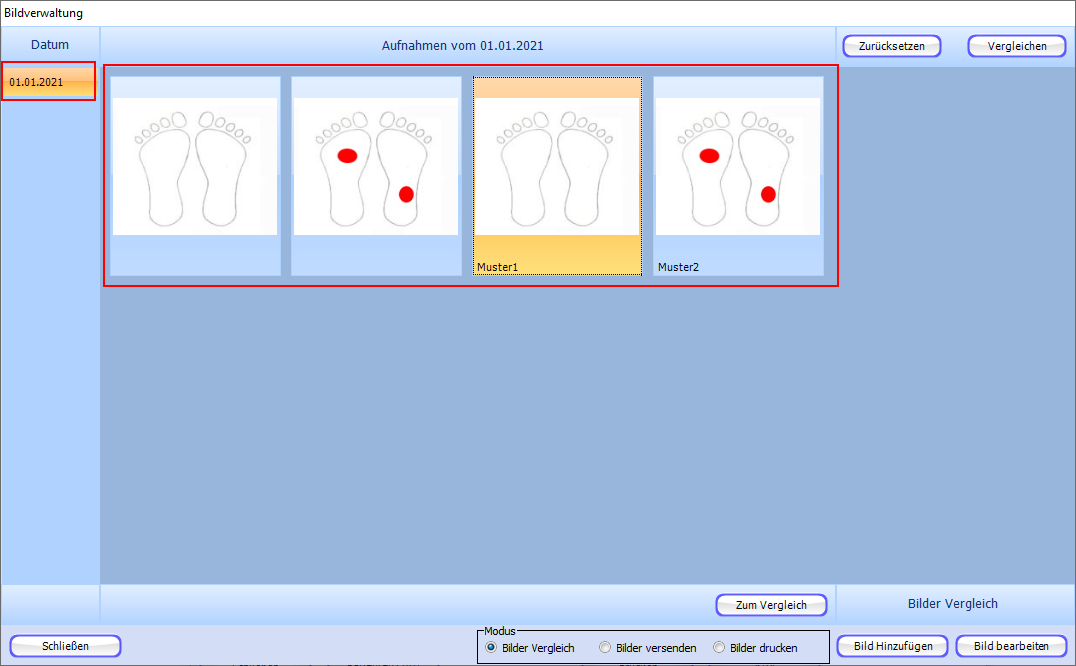The image size is (1076, 666).
Task: Open Bild bearbeiten to edit image
Action: point(1011,646)
